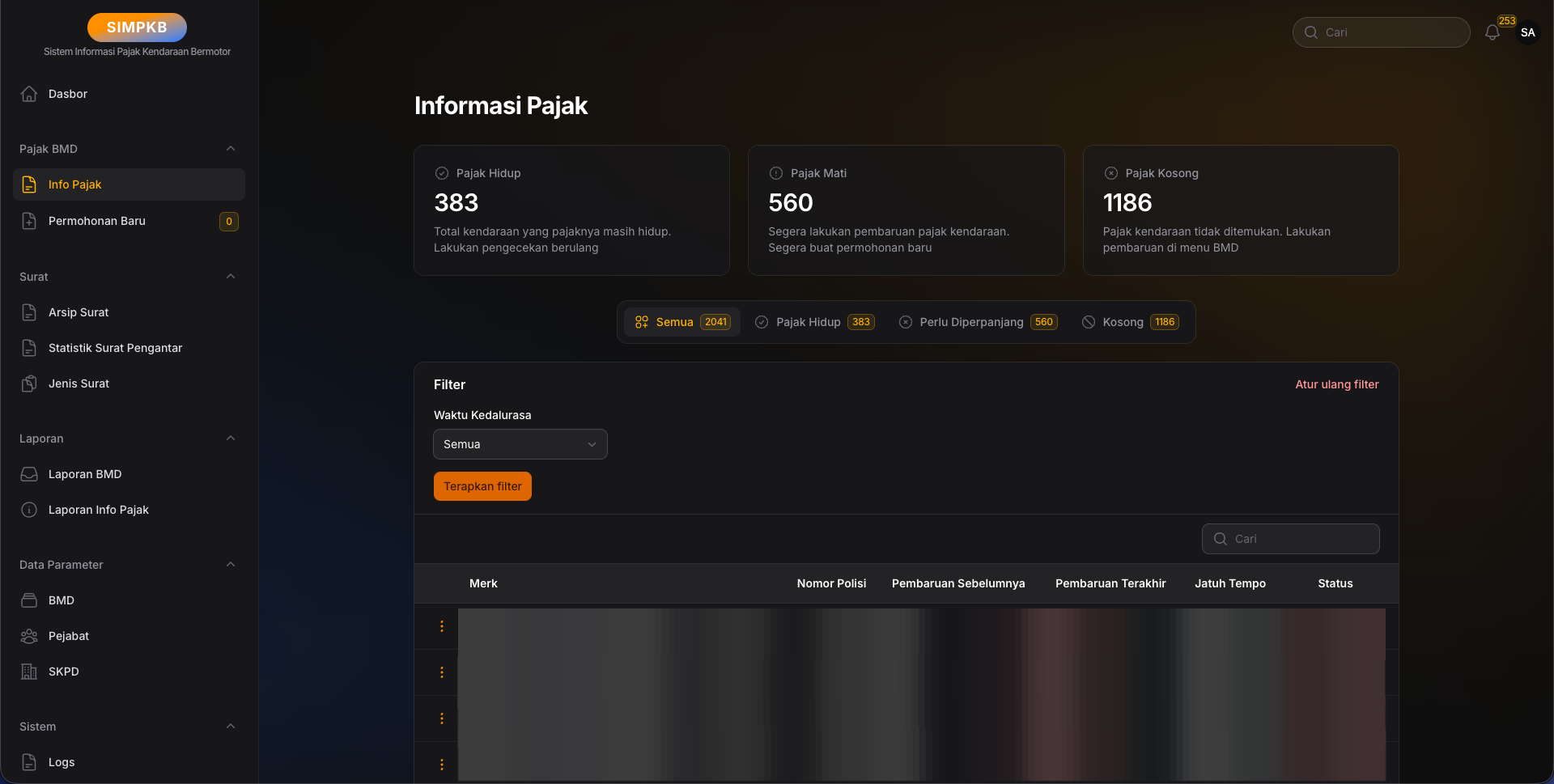This screenshot has width=1554, height=784.
Task: Switch to the Pajak Hidup tab
Action: (x=814, y=322)
